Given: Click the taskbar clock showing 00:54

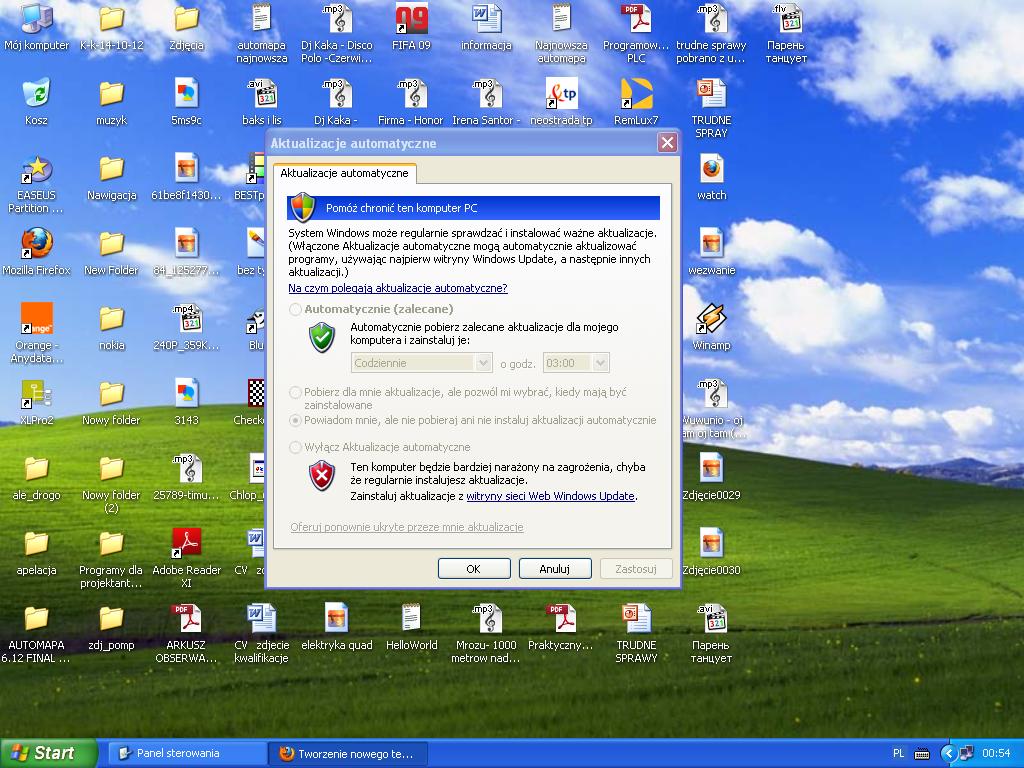Looking at the screenshot, I should click(x=997, y=754).
